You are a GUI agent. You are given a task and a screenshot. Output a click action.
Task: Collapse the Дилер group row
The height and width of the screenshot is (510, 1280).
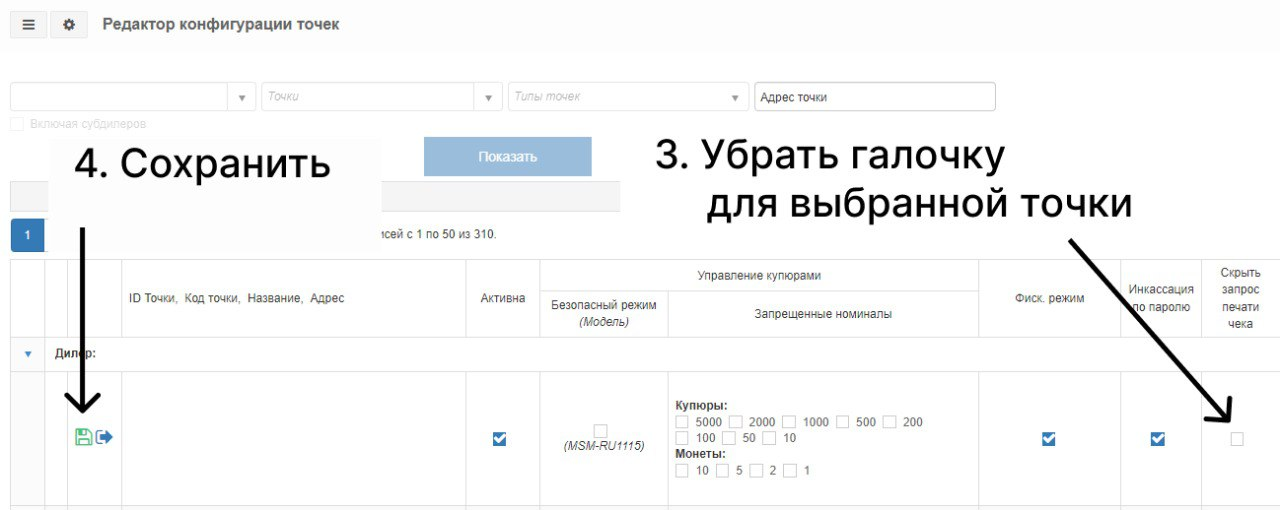pos(28,354)
